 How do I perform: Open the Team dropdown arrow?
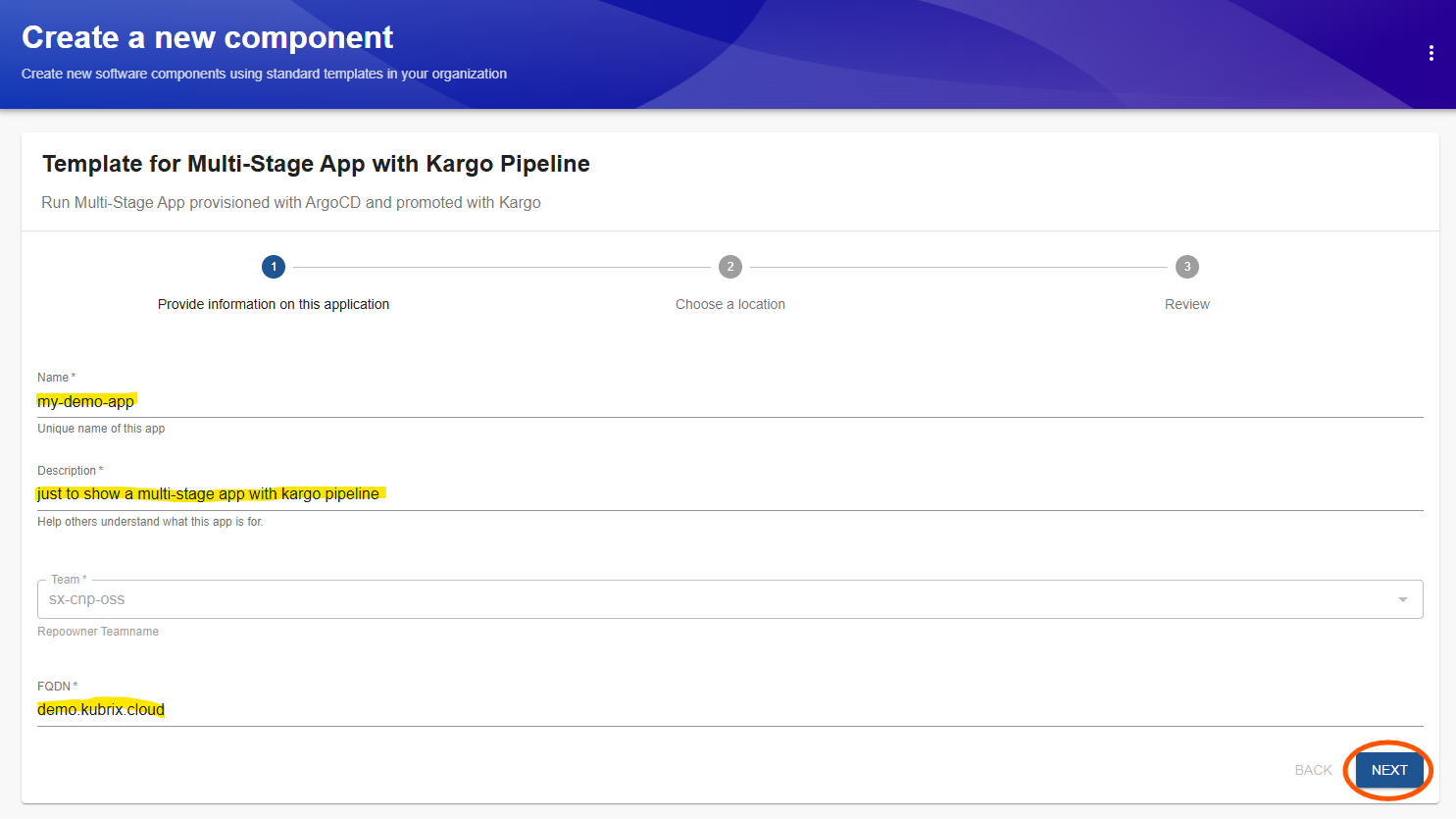pyautogui.click(x=1403, y=599)
